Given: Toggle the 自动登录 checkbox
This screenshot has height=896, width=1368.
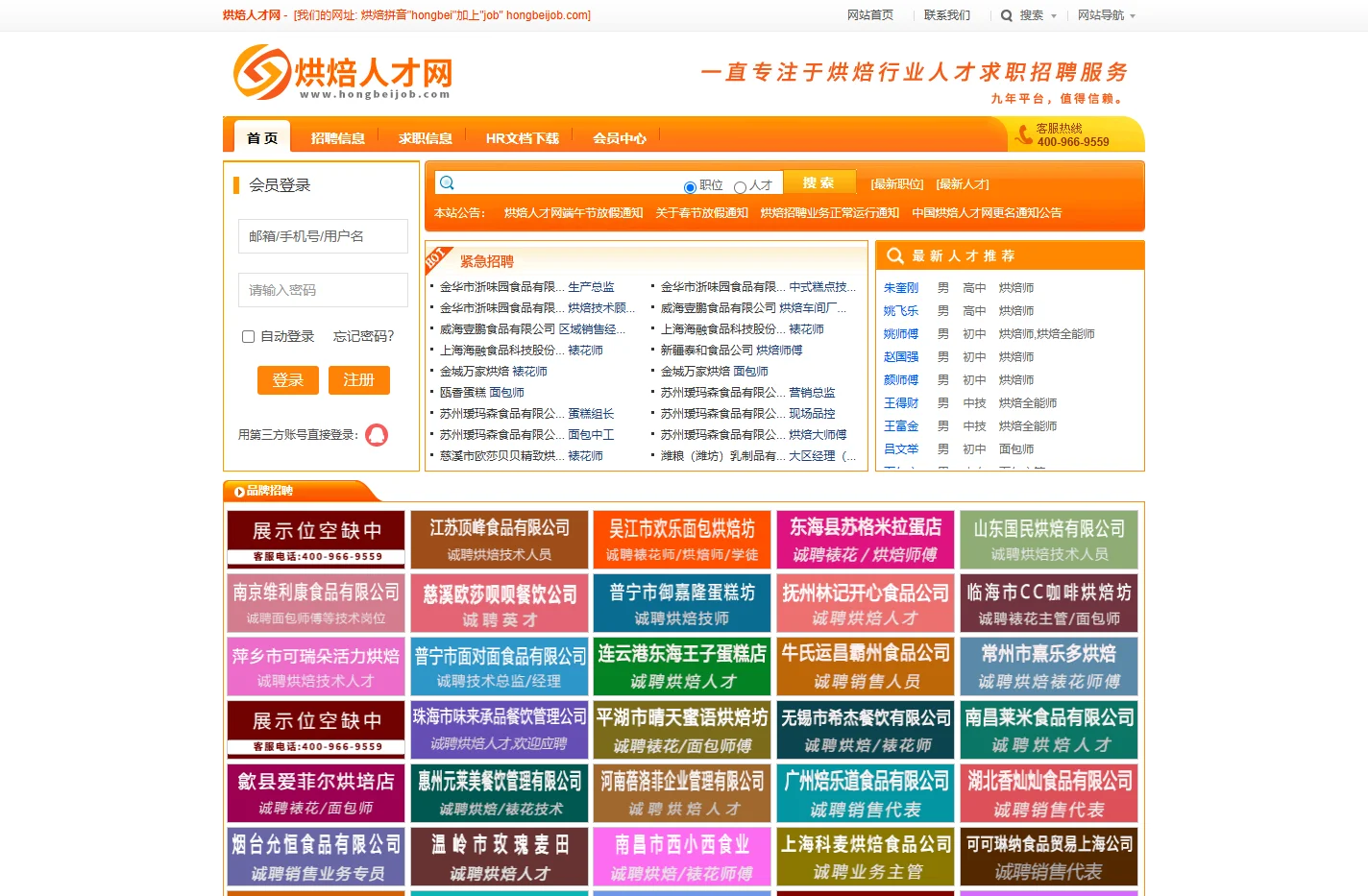Looking at the screenshot, I should click(248, 336).
